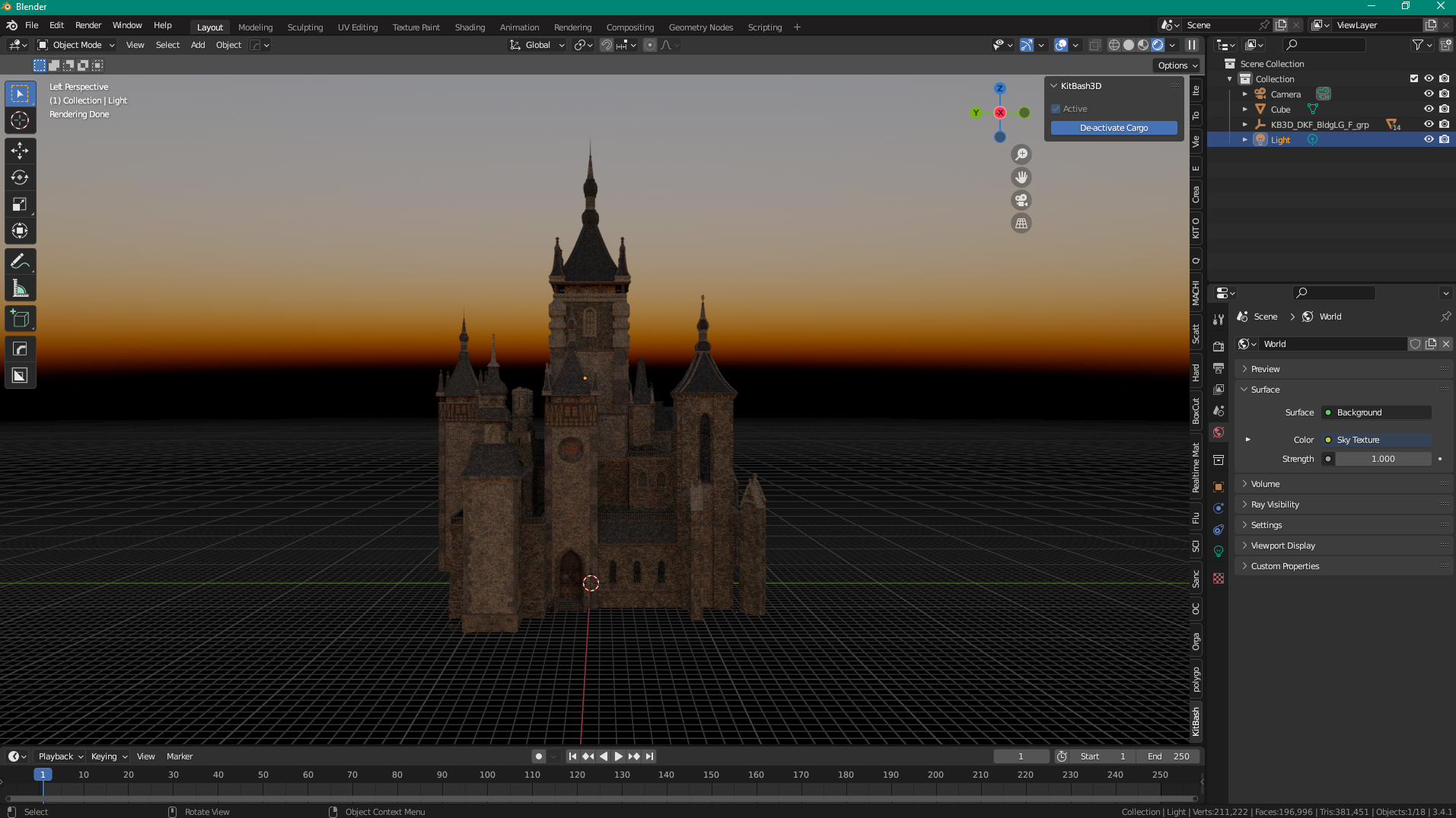
Task: Select the 3D Cursor tool
Action: tap(20, 120)
